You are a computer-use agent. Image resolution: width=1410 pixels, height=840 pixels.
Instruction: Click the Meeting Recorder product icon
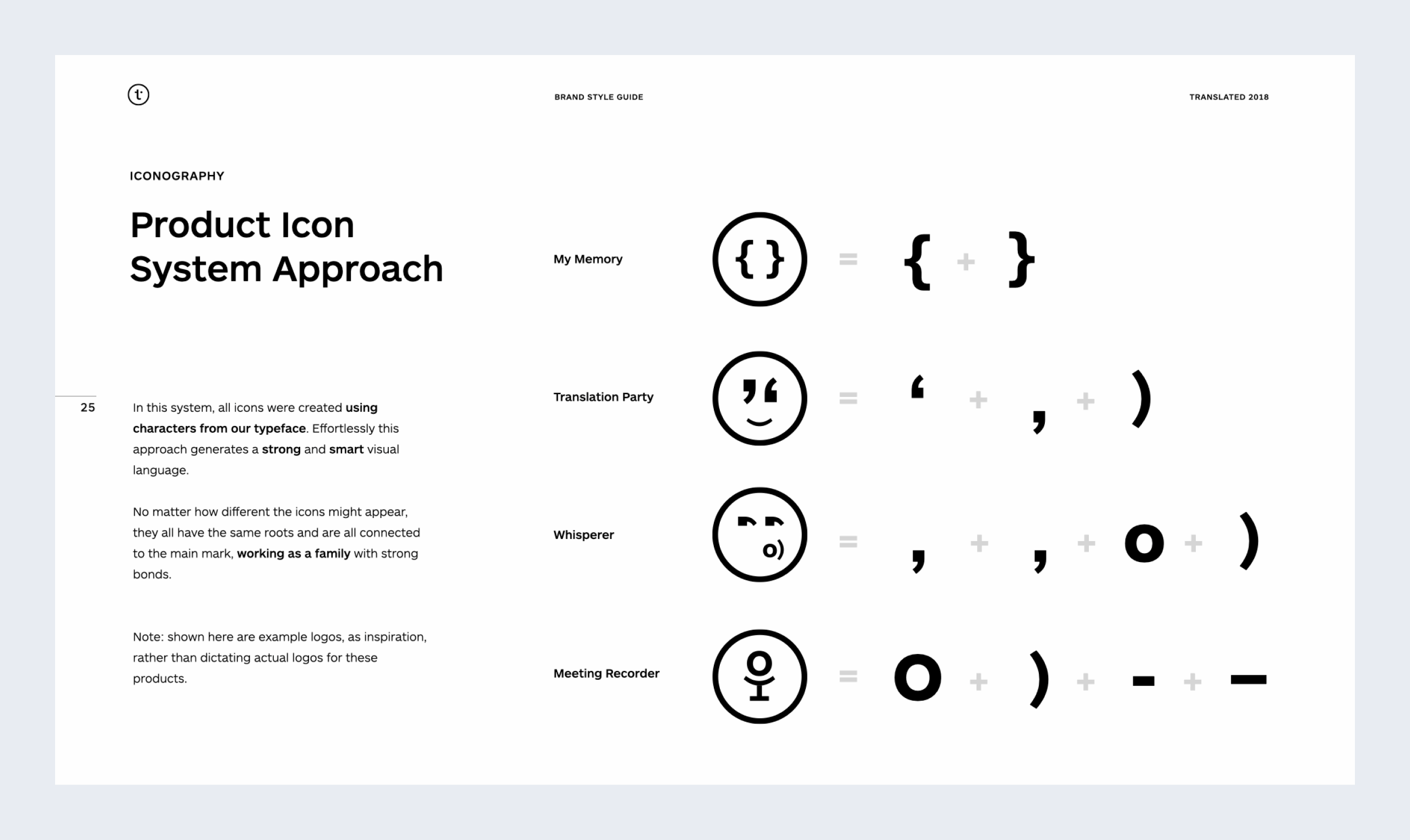tap(758, 676)
